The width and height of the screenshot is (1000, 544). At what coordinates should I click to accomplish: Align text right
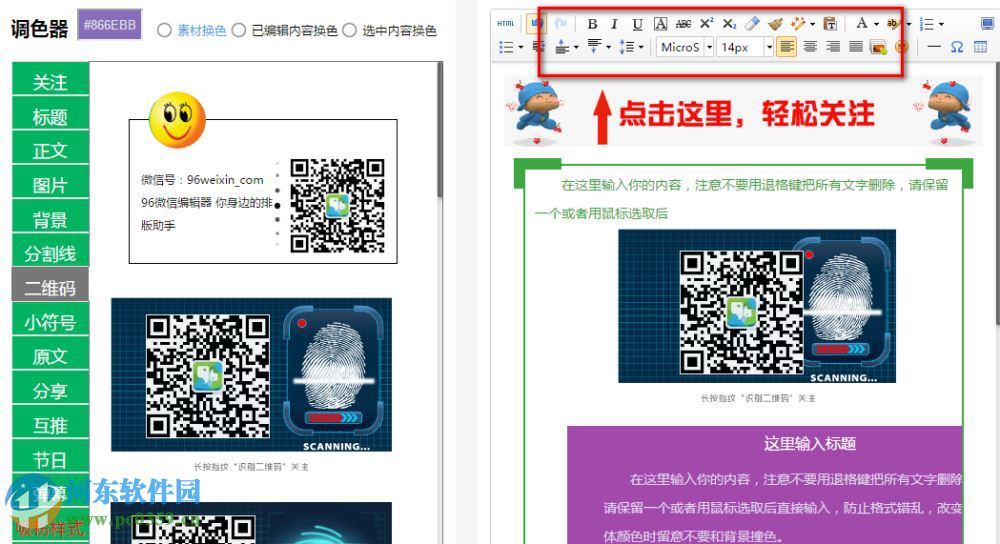click(x=832, y=47)
